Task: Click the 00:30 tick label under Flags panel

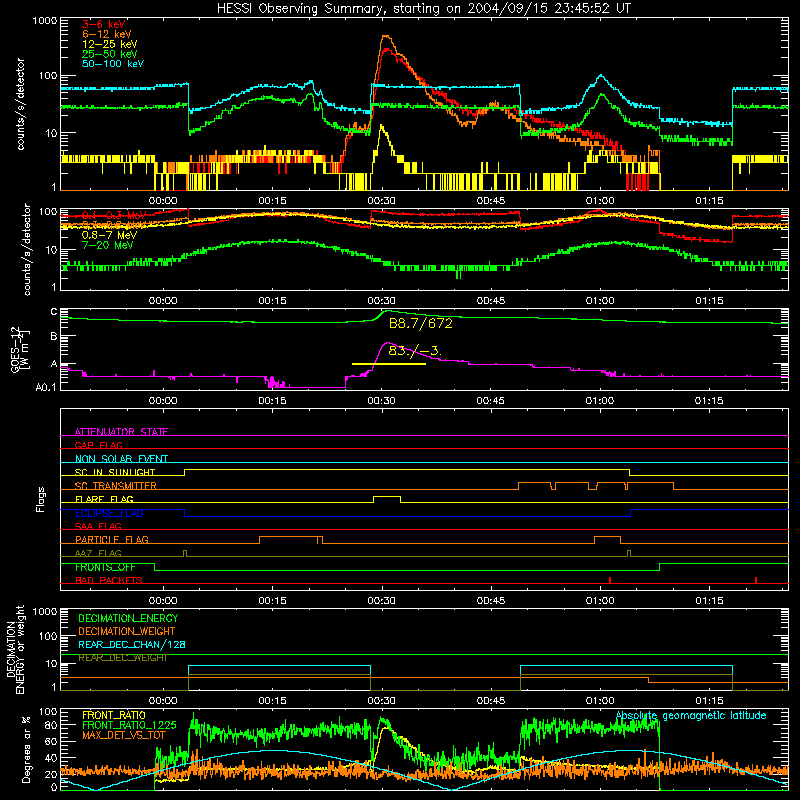Action: [382, 601]
